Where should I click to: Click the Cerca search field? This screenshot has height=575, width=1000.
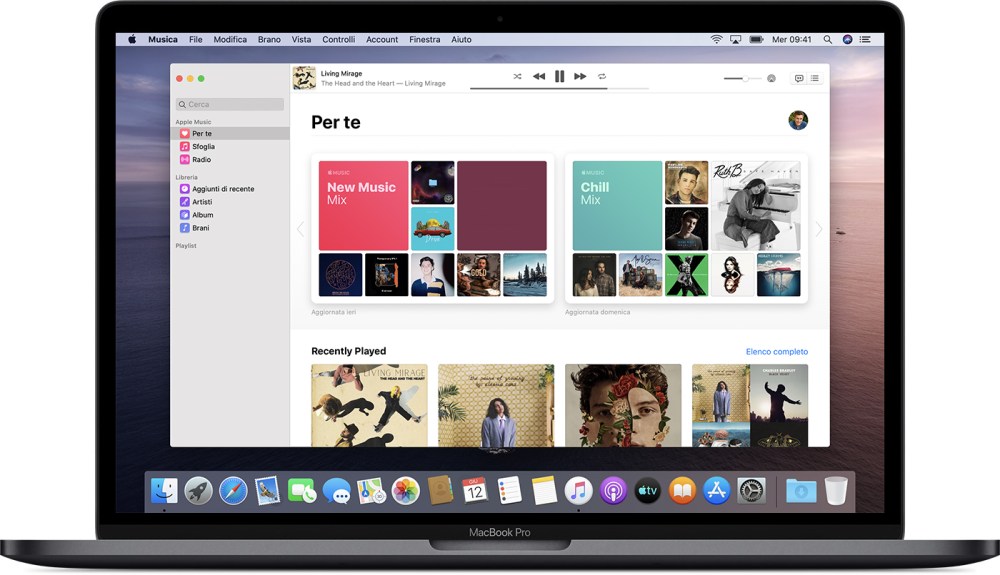230,104
